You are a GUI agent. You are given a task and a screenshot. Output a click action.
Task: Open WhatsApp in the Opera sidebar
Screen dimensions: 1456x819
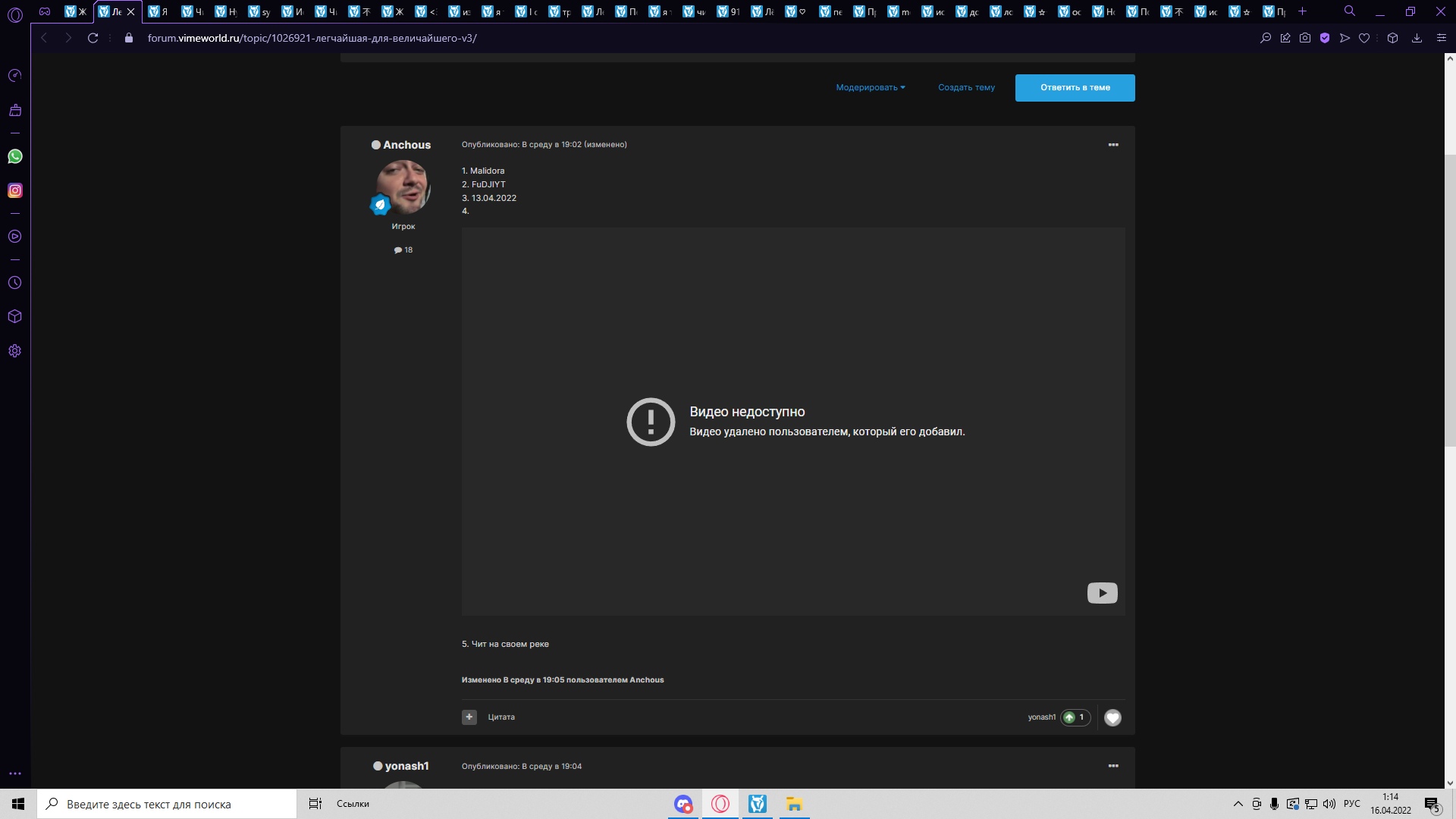click(15, 156)
